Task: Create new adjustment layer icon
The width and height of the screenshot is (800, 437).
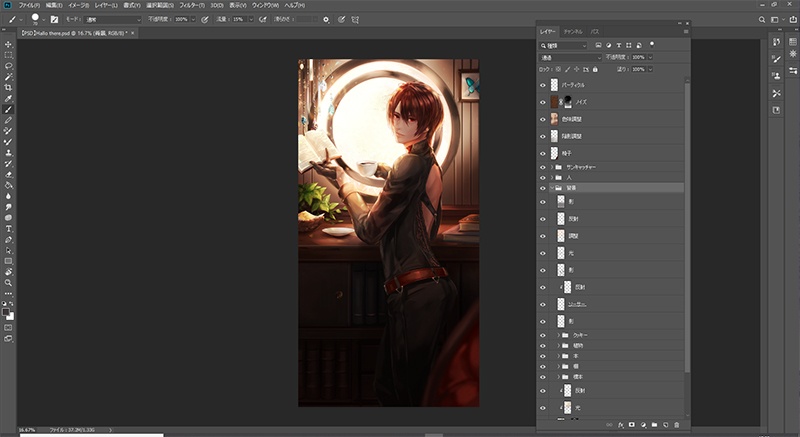Action: (x=643, y=425)
